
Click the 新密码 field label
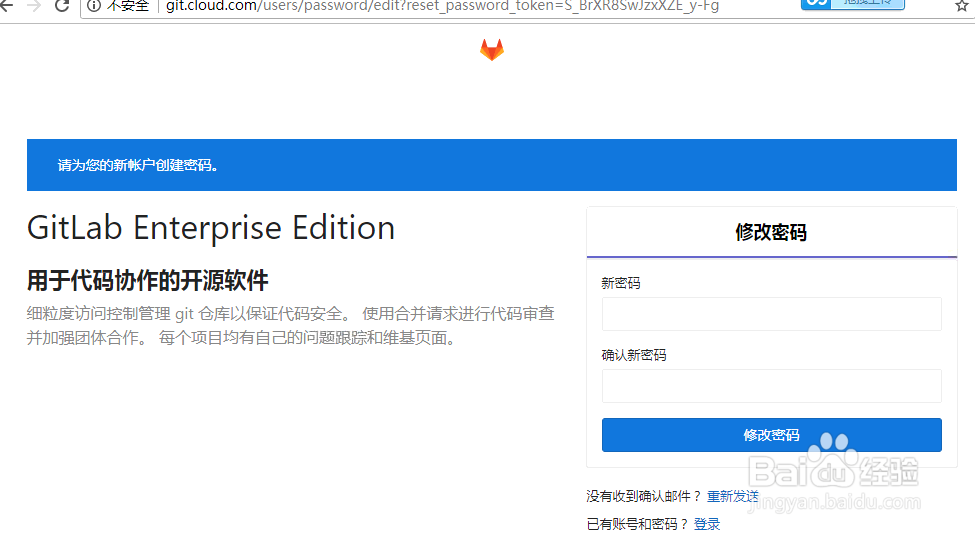pos(621,283)
